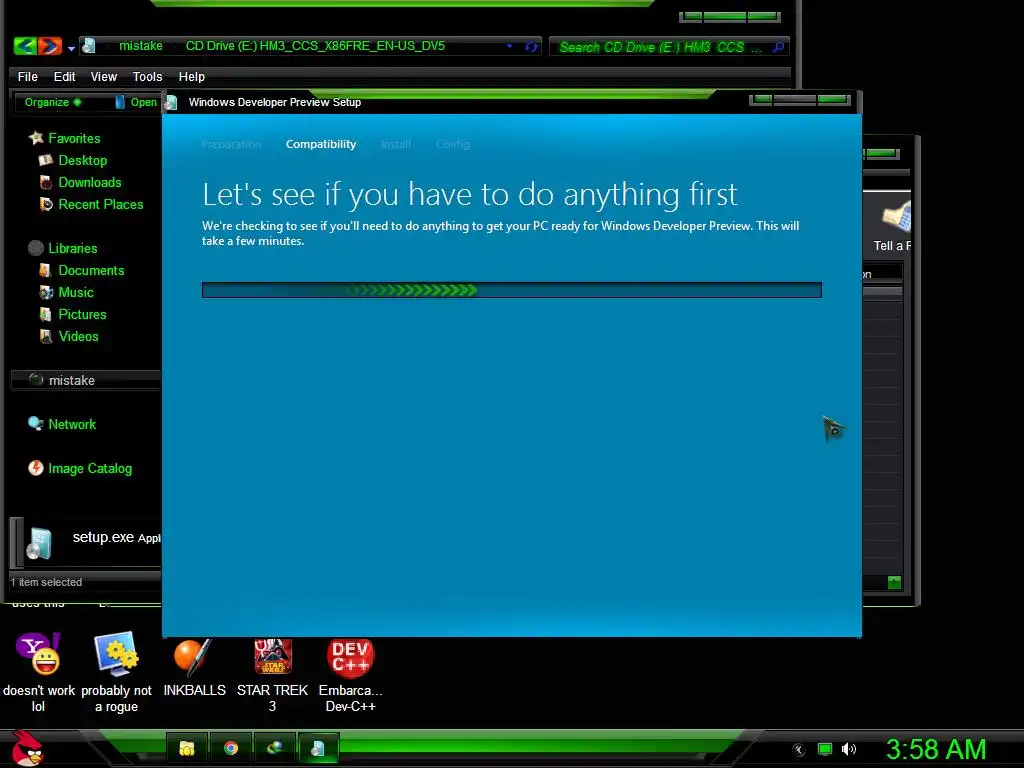This screenshot has width=1024, height=768.
Task: Click the Recent Places icon
Action: click(x=46, y=204)
